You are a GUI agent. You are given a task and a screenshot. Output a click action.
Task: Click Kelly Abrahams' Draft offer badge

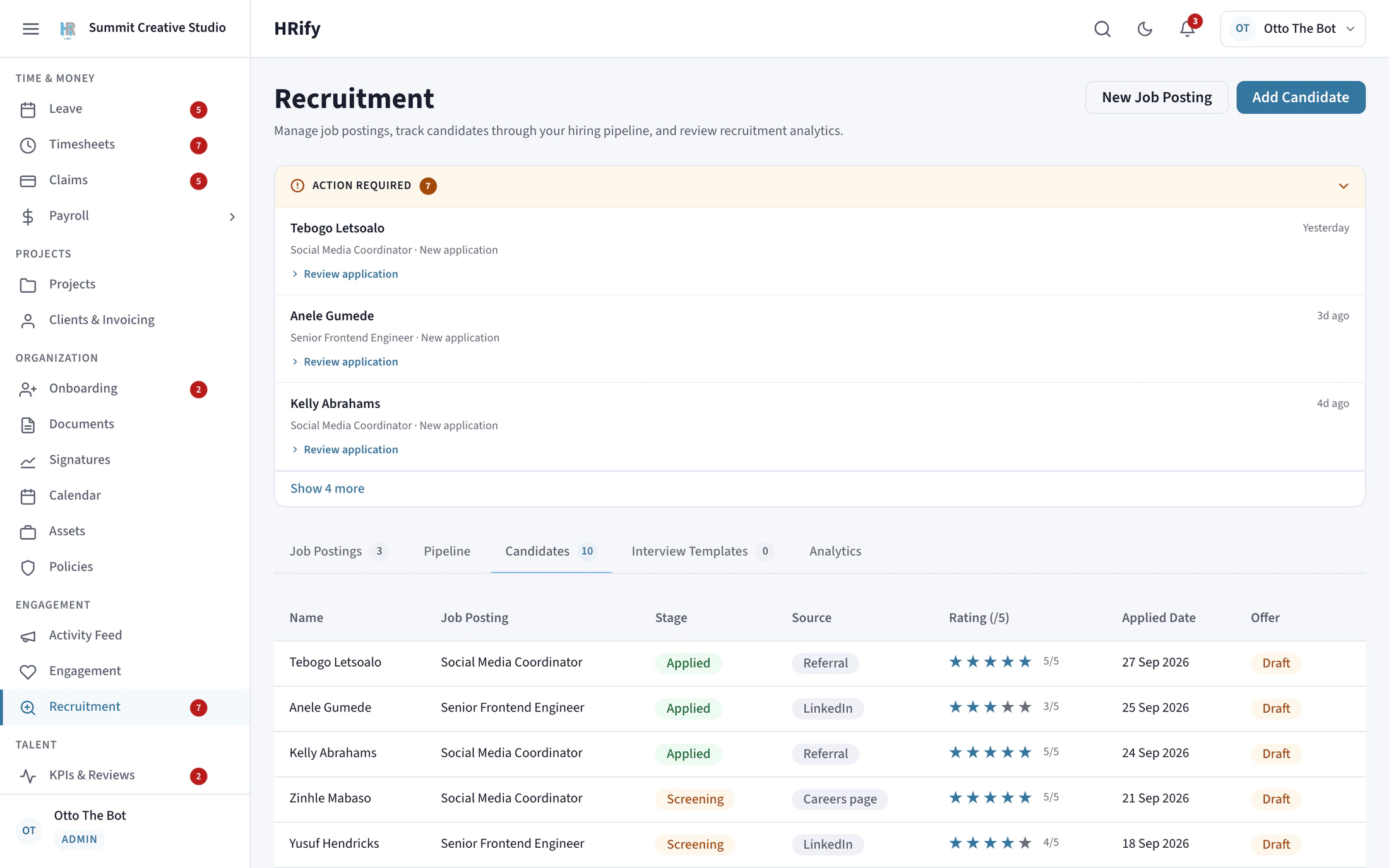pyautogui.click(x=1276, y=754)
